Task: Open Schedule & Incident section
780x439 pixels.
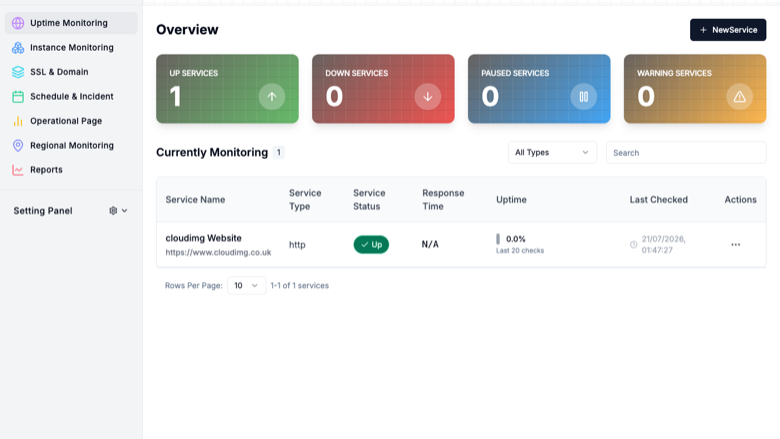Action: tap(71, 96)
